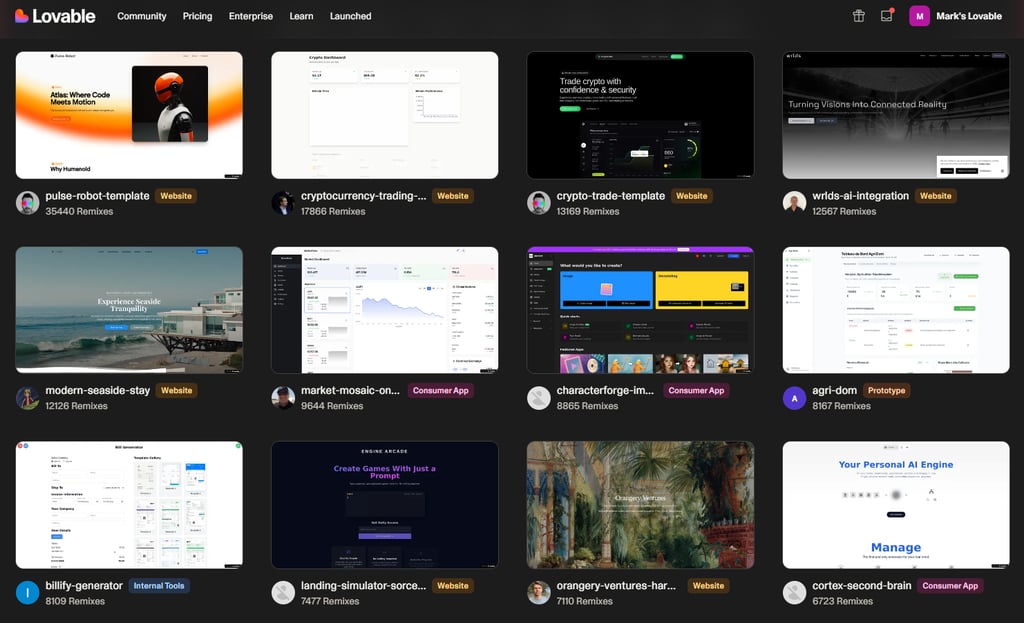Viewport: 1024px width, 623px height.
Task: Go to the Pricing page
Action: point(197,16)
